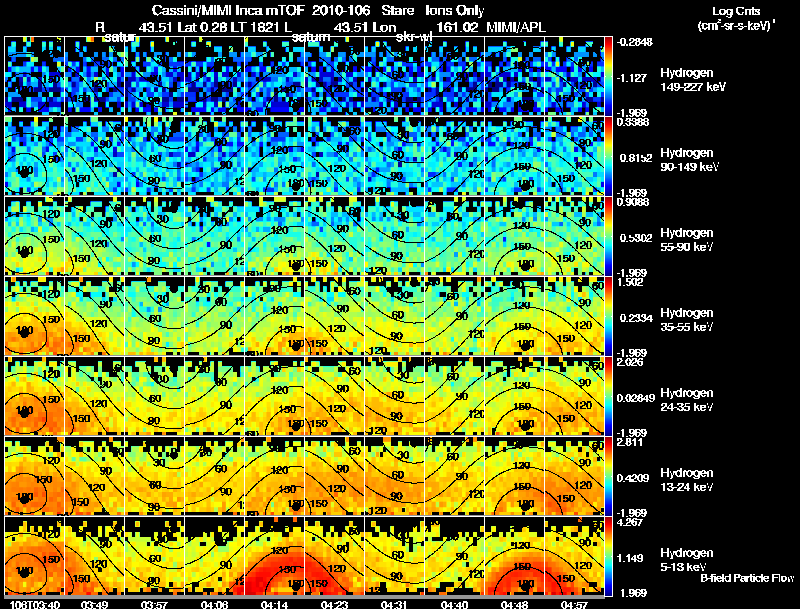Click colorbar value "0.9088"

[x=633, y=202]
